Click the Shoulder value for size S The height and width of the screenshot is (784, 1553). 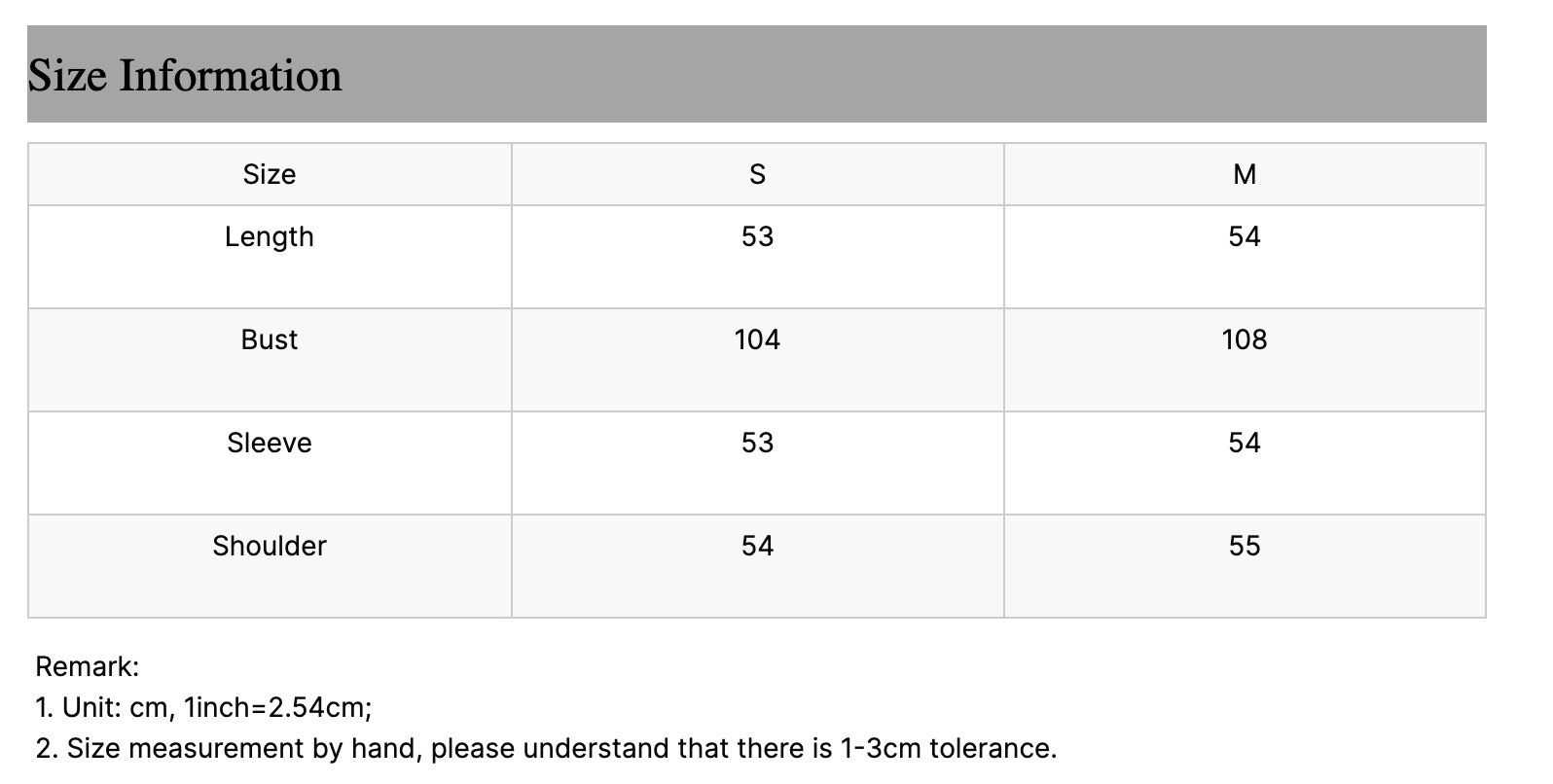tap(757, 546)
